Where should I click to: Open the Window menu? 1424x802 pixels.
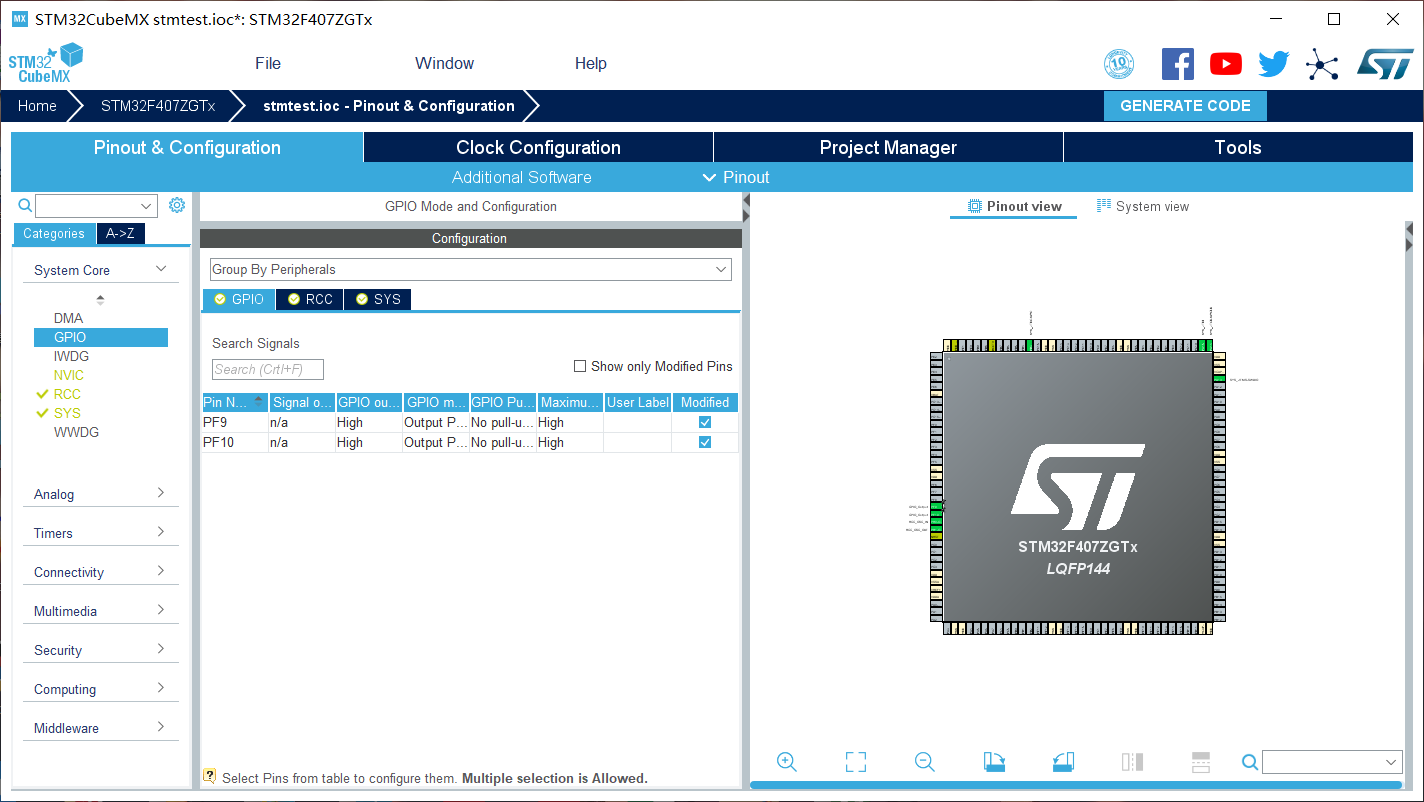point(445,63)
